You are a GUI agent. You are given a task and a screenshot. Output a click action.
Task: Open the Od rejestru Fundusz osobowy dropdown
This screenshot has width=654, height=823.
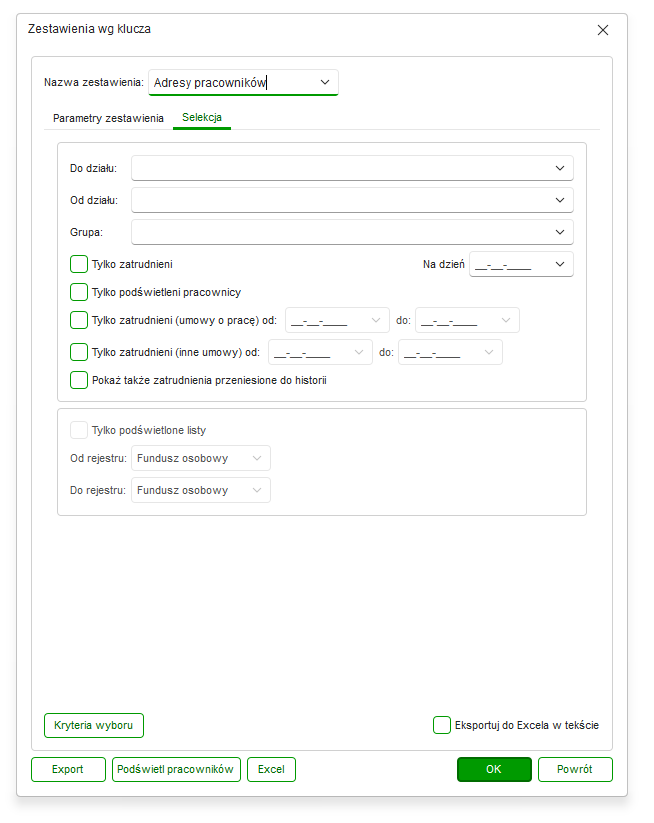tap(201, 458)
